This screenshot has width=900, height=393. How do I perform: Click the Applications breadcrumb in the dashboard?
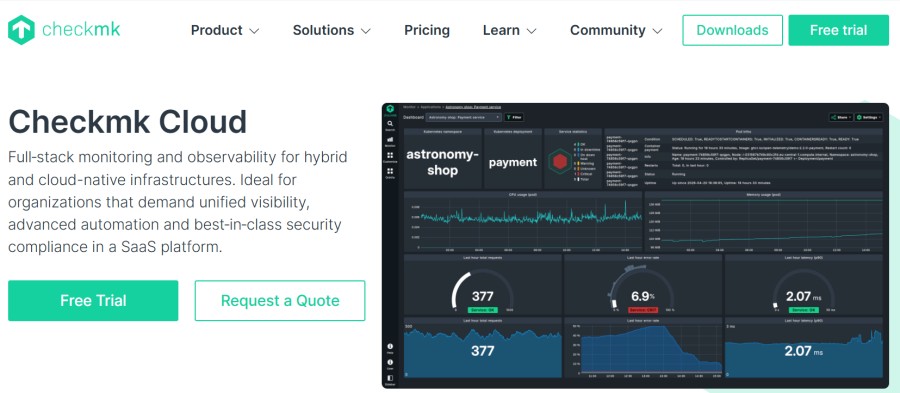tap(430, 107)
